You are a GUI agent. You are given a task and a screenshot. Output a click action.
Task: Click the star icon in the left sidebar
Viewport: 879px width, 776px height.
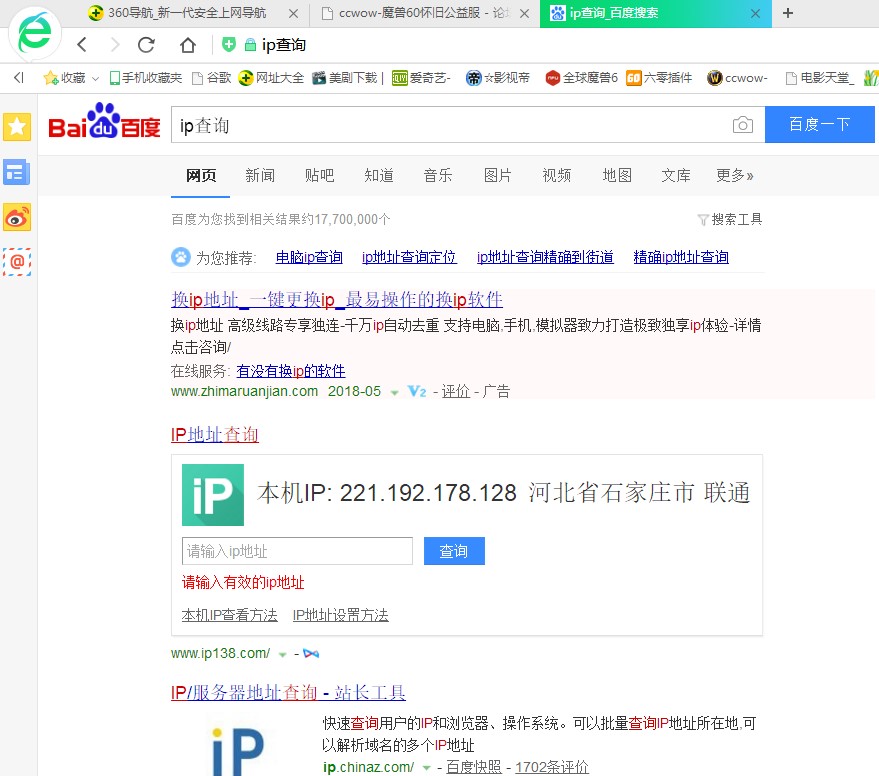[x=17, y=127]
